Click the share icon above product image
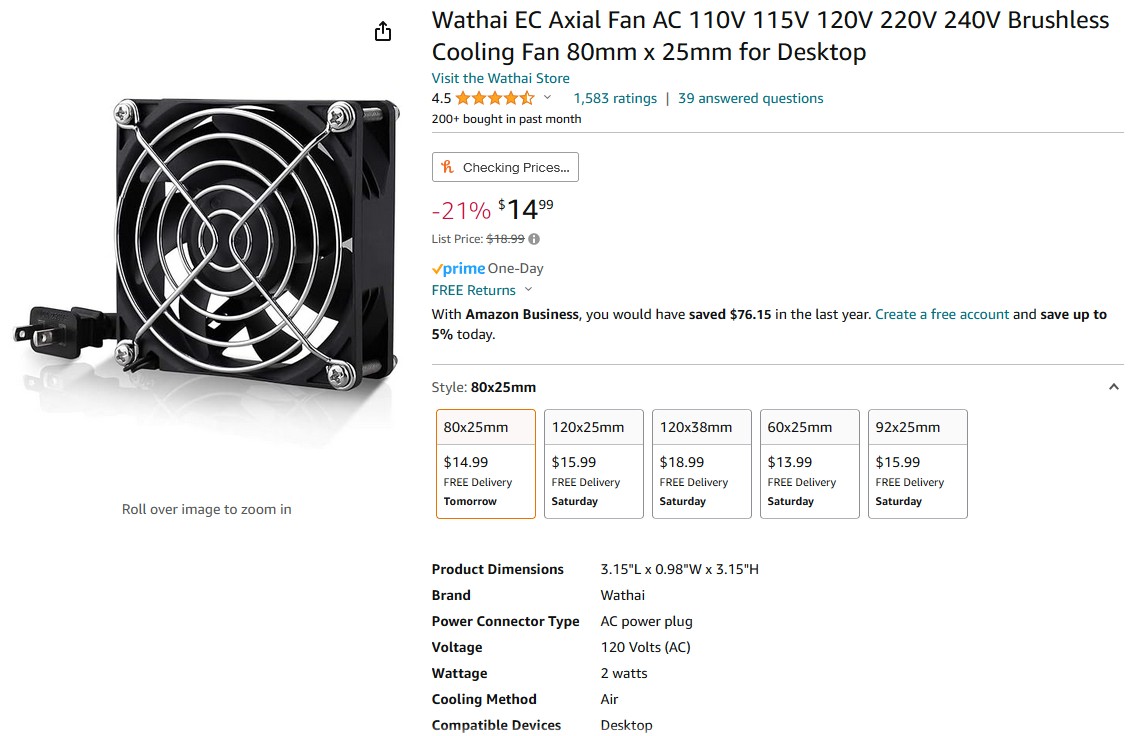 click(x=383, y=32)
